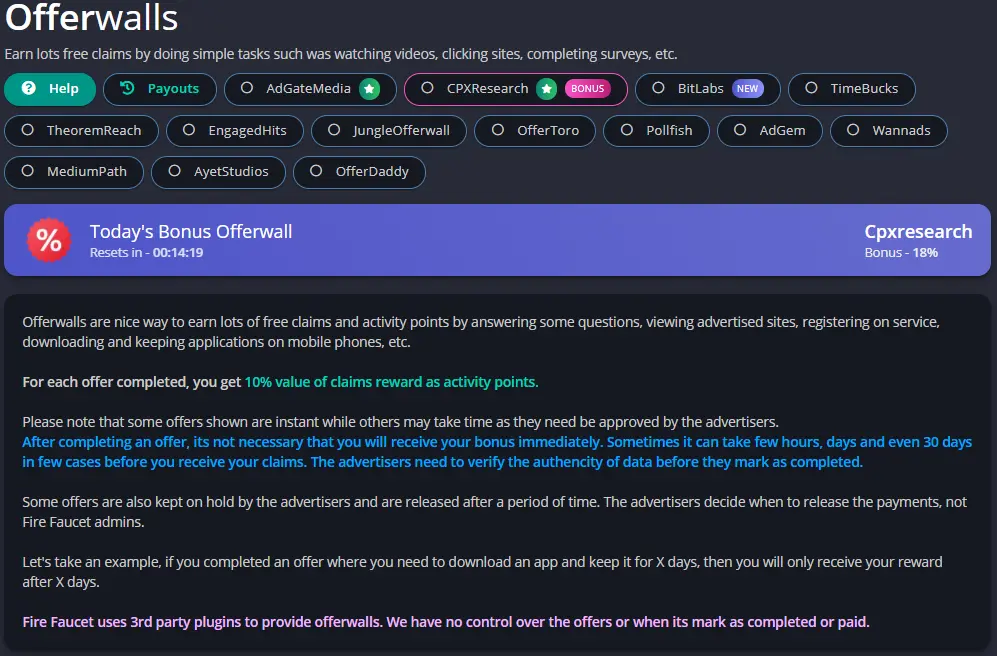Open the OfferDaddy offerwall
This screenshot has width=997, height=656.
coord(359,172)
